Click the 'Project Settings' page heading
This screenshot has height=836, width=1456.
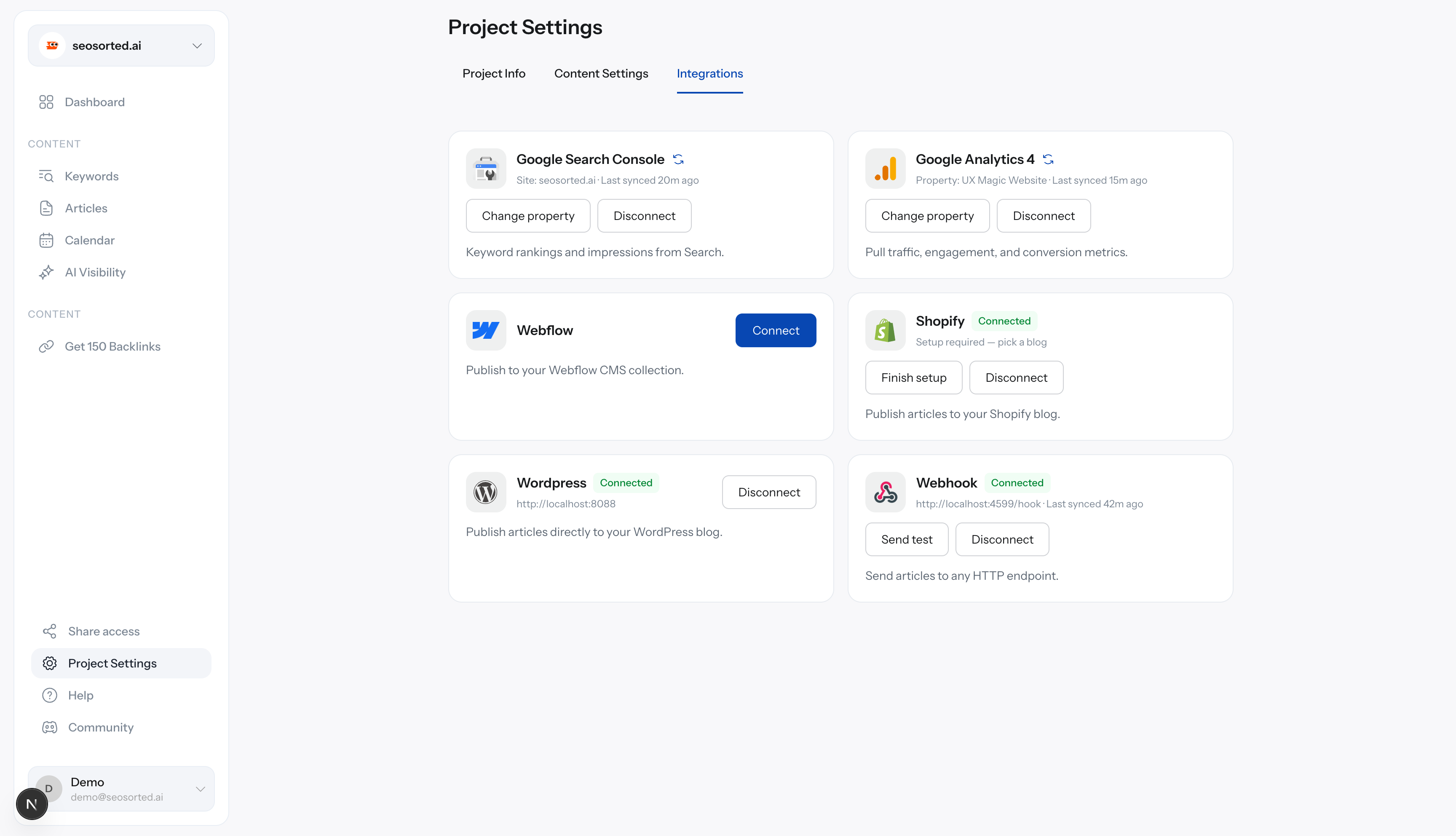click(525, 27)
